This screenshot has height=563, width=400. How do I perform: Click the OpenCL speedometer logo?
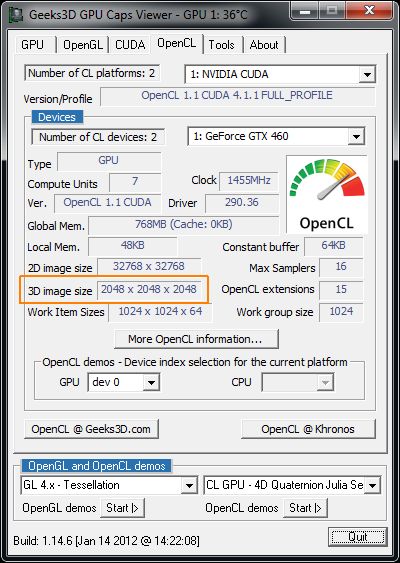(326, 194)
